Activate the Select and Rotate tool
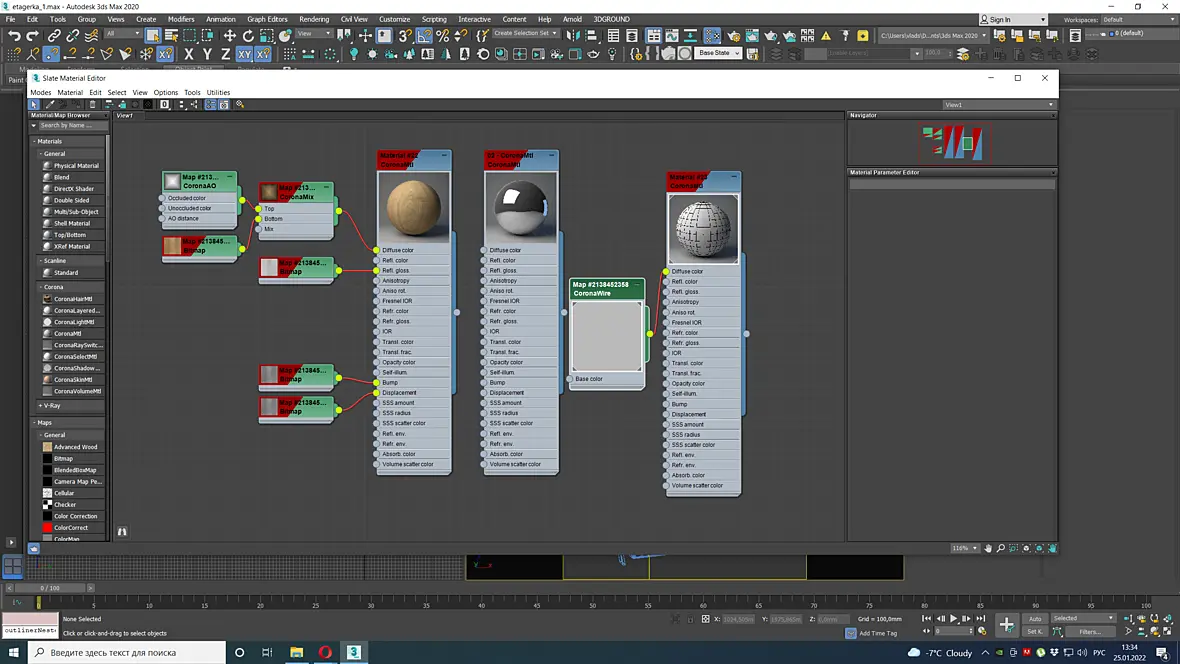This screenshot has width=1180, height=664. pyautogui.click(x=248, y=35)
